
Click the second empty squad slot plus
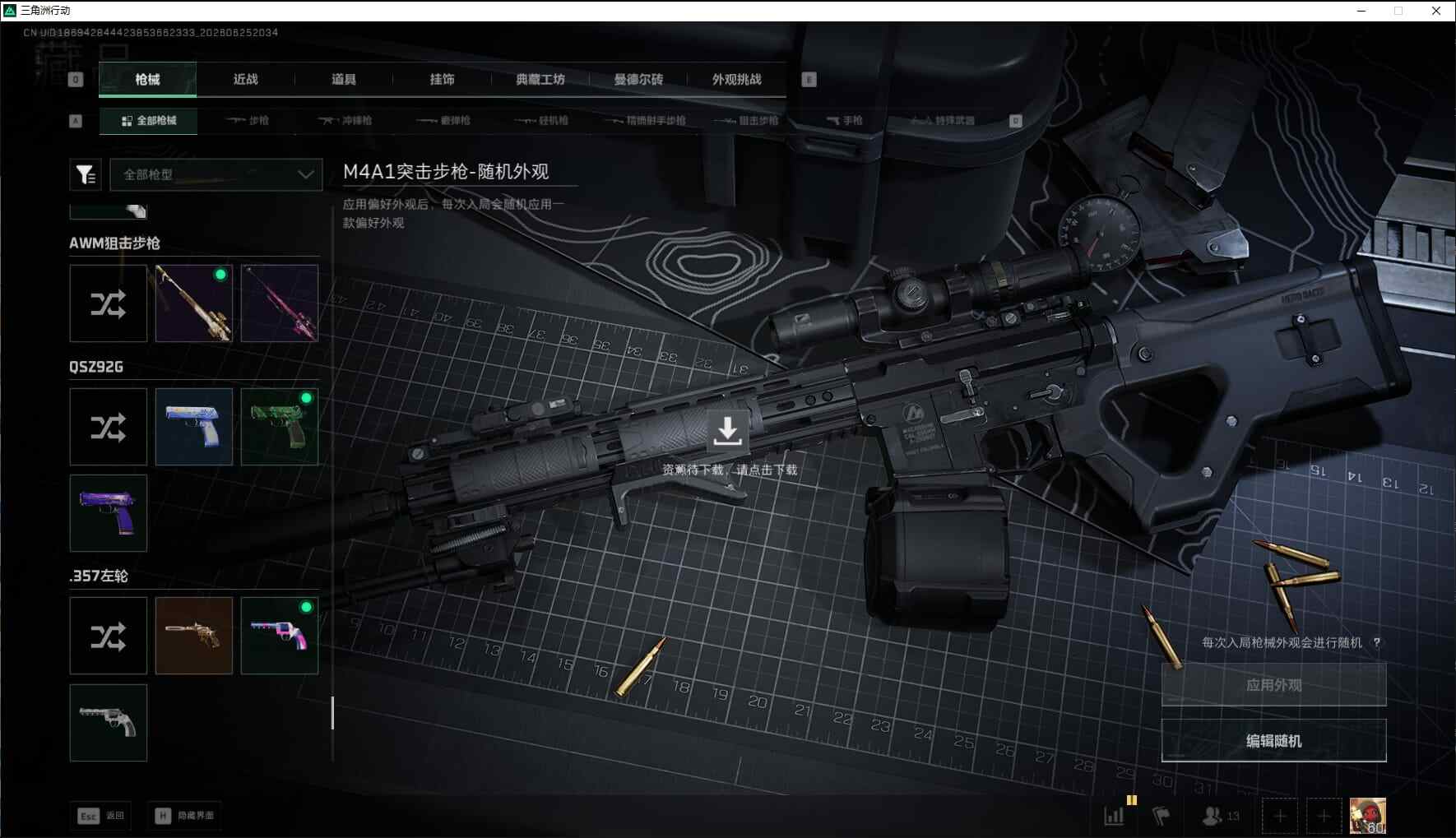(1324, 816)
